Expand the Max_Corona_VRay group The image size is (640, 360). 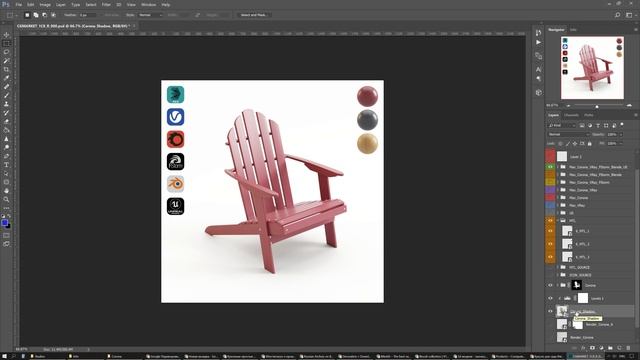pos(558,190)
